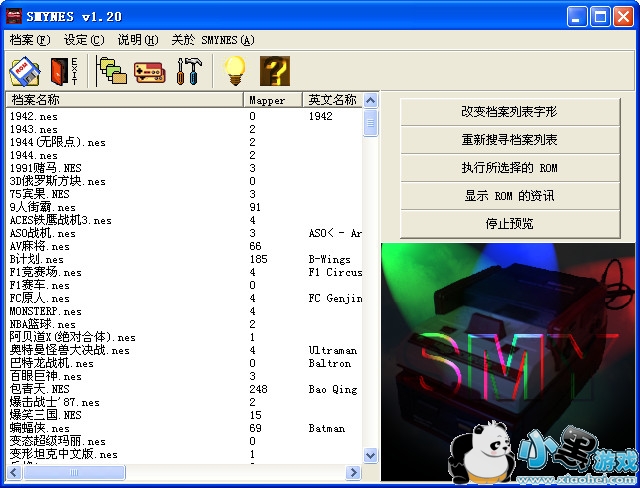Open the 档案(F) menu
Viewport: 640px width, 488px height.
pos(30,40)
